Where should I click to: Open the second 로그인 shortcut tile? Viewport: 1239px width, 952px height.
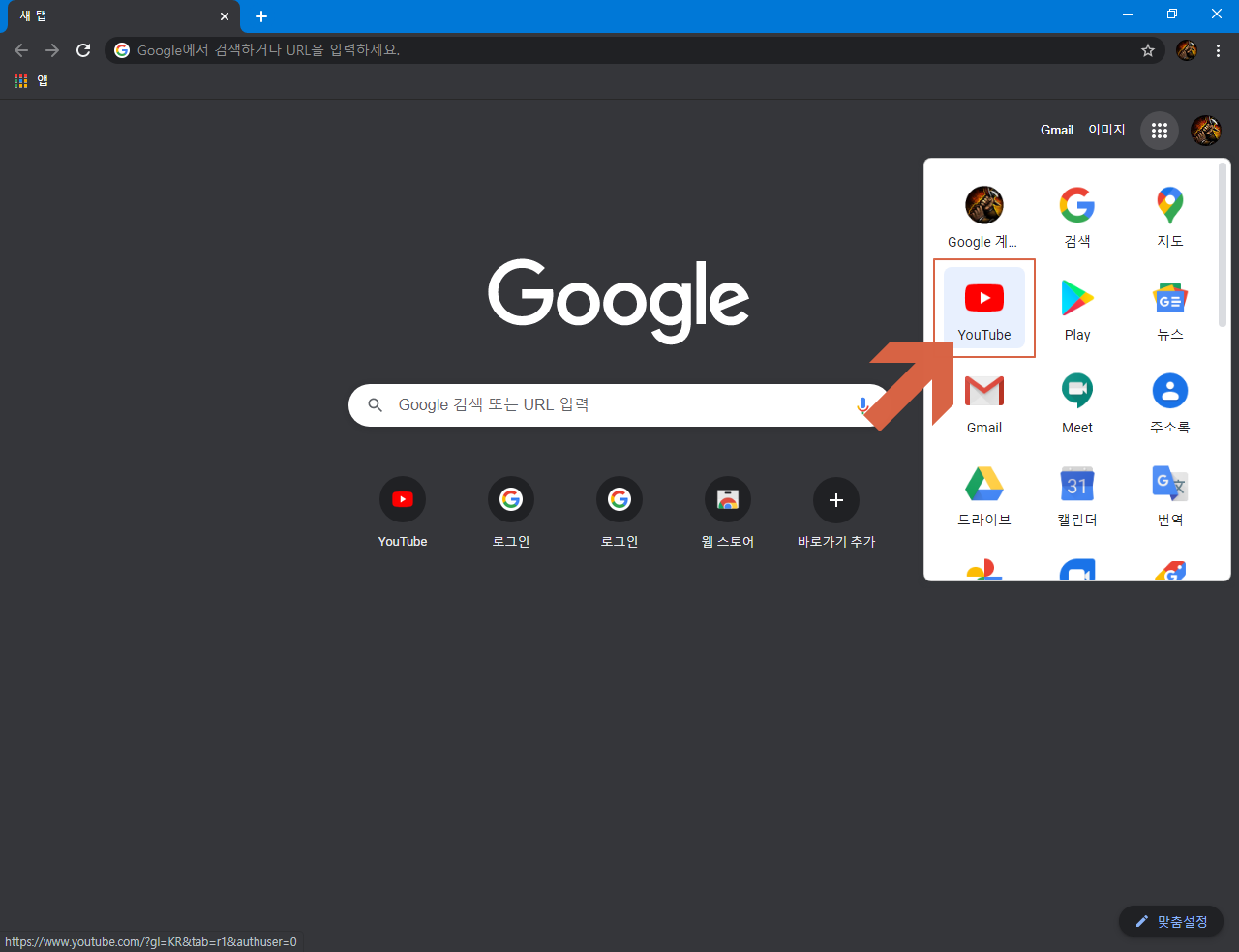(619, 513)
